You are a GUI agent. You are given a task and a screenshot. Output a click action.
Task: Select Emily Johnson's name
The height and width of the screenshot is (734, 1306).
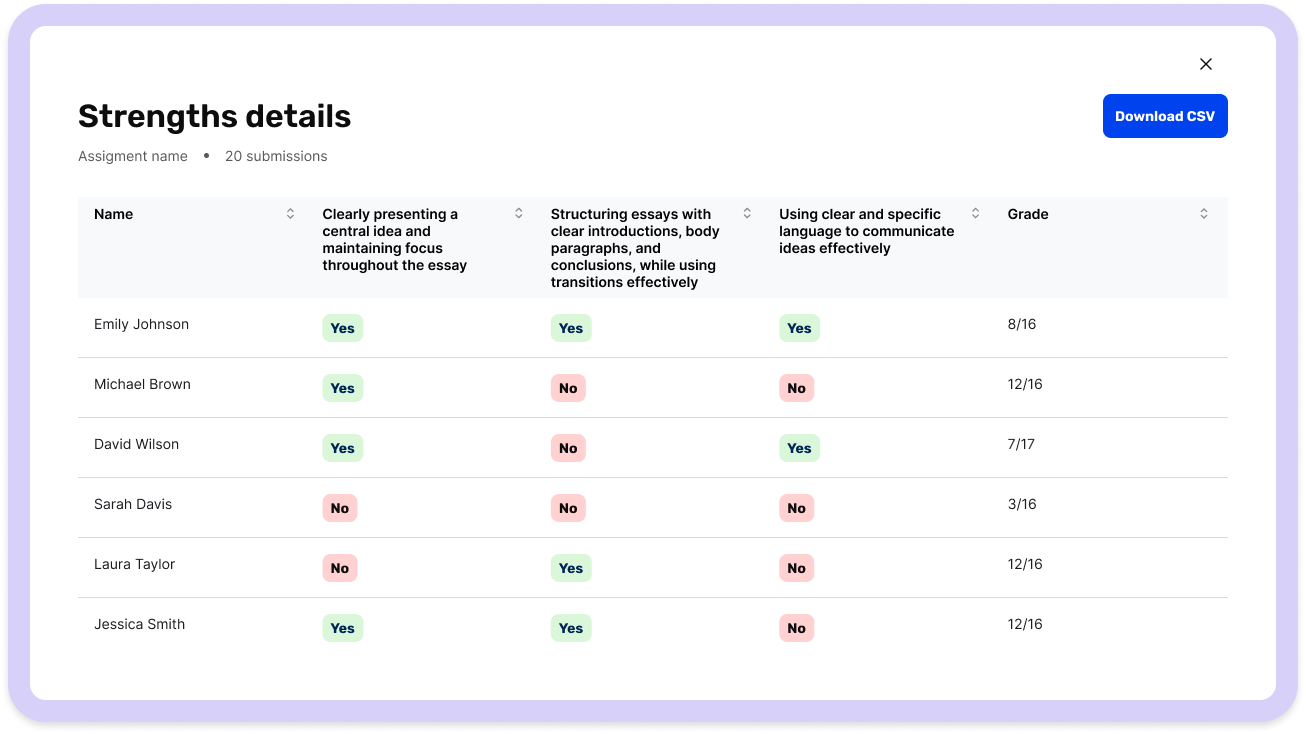click(141, 324)
